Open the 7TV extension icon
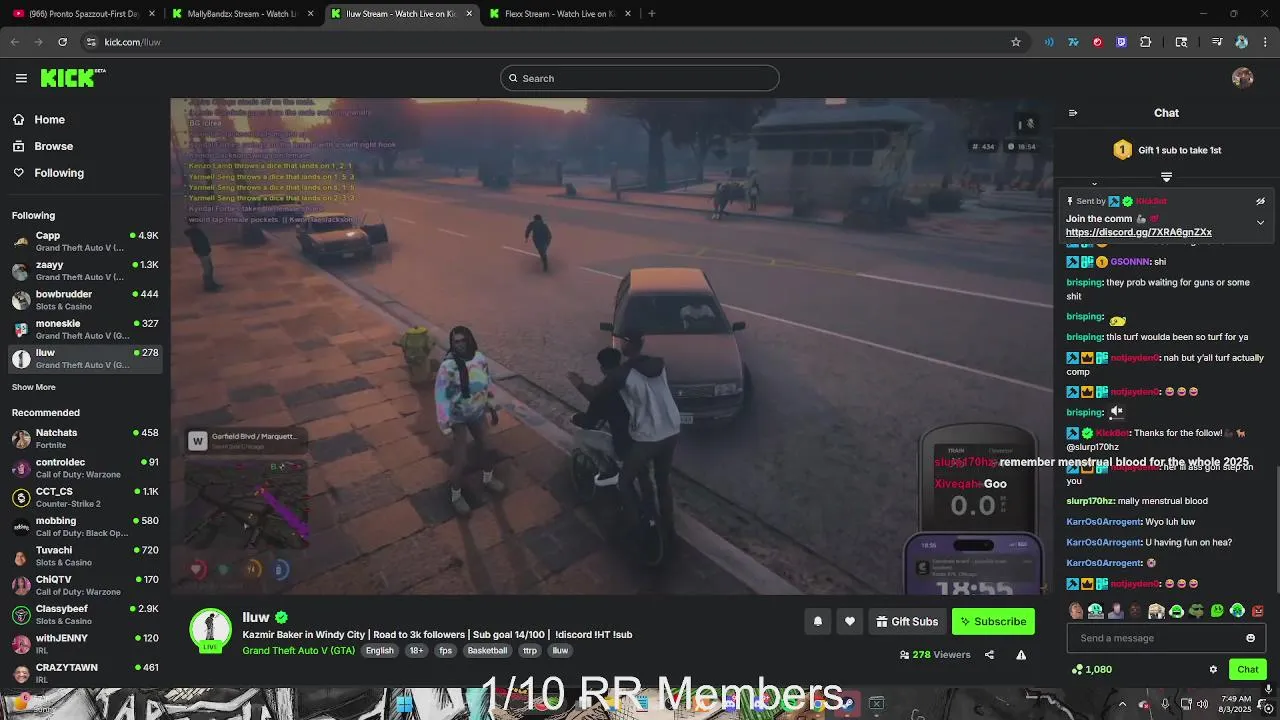 coord(1073,42)
